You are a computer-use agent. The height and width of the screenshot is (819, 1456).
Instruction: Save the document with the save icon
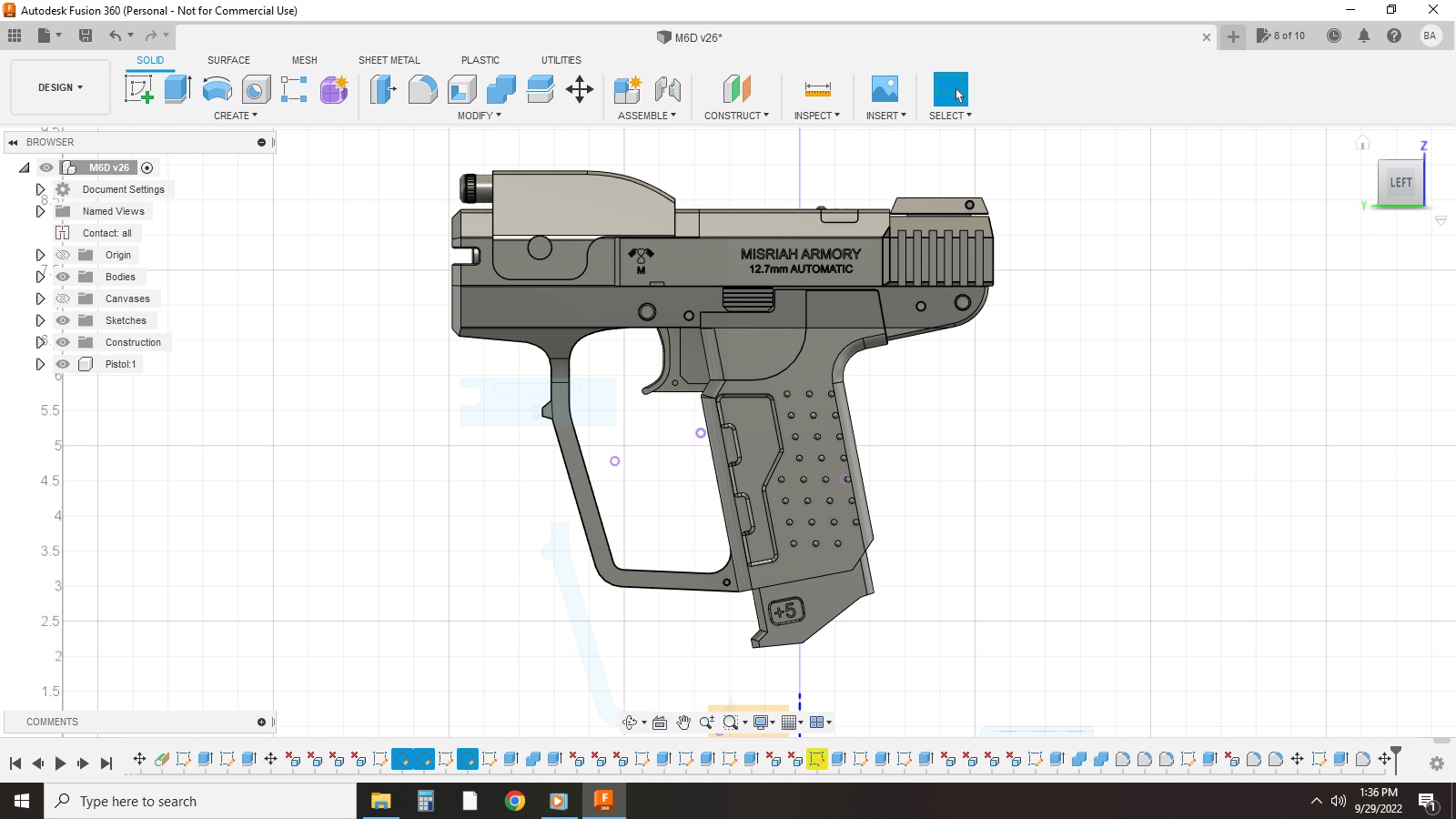[86, 35]
